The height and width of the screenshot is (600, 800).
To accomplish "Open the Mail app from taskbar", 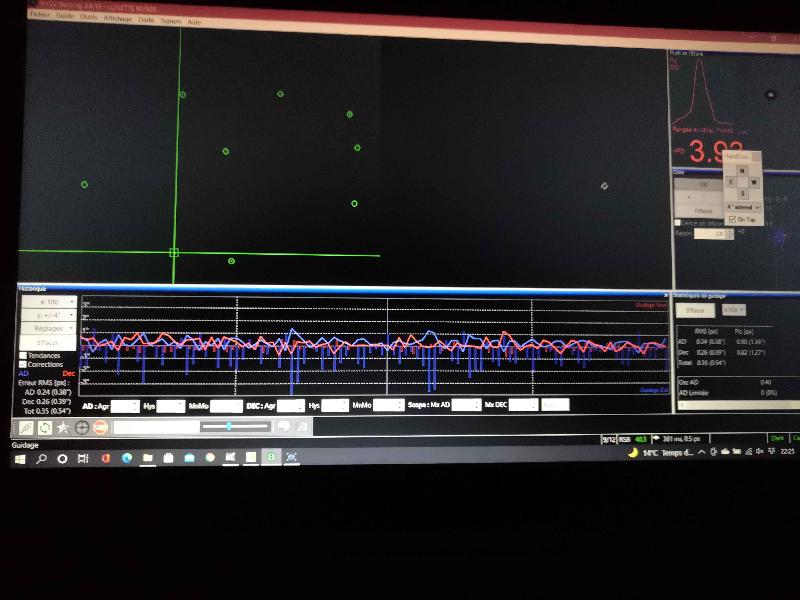I will [189, 458].
